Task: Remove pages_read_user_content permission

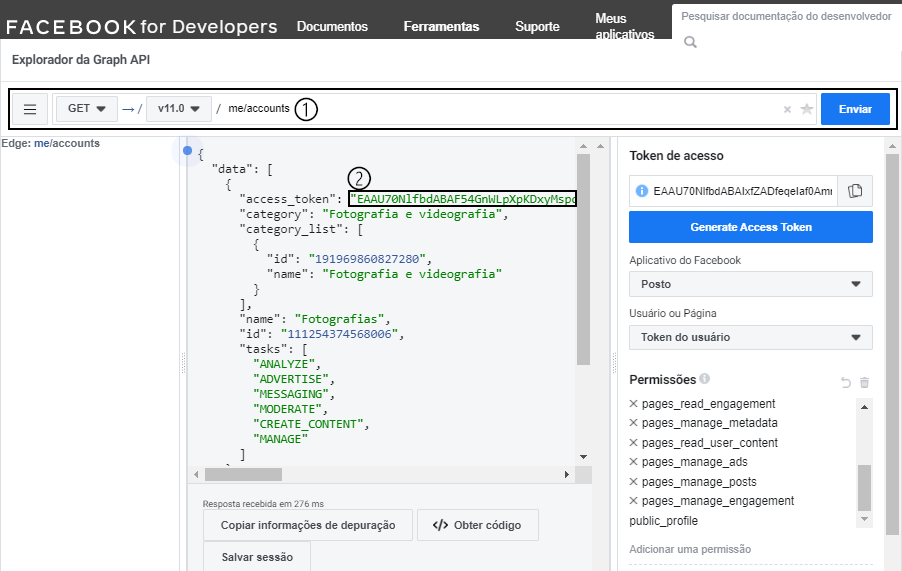Action: 633,443
